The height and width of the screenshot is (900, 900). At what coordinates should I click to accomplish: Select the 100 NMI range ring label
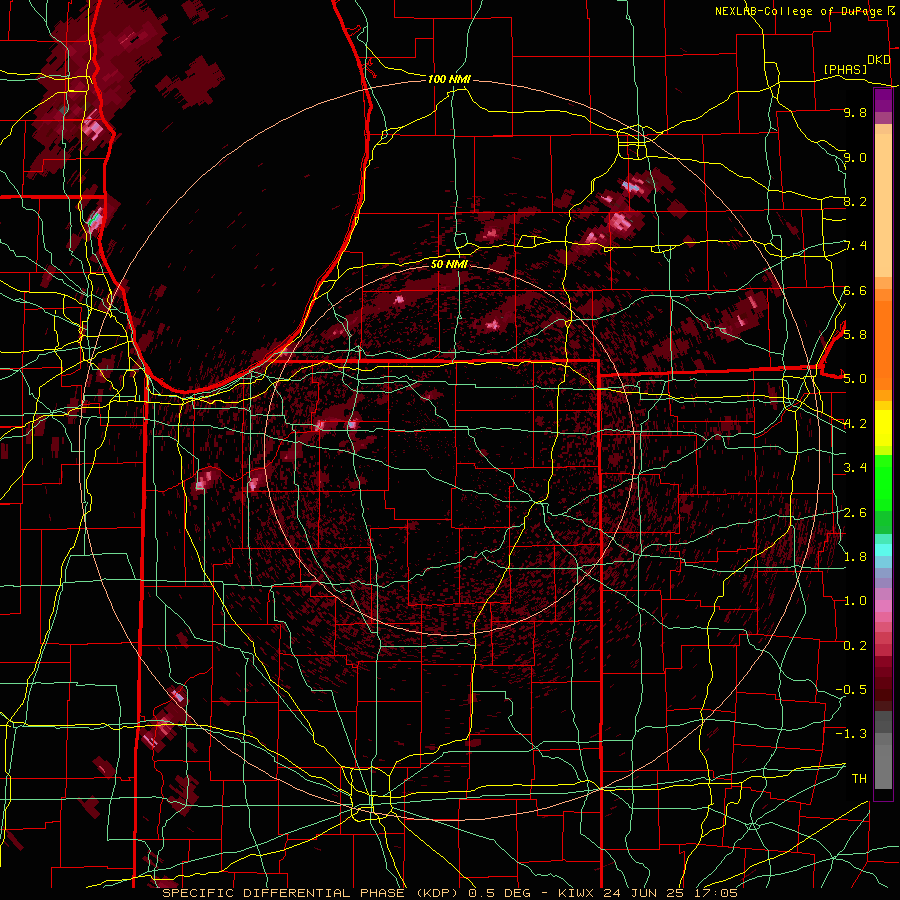pyautogui.click(x=449, y=79)
